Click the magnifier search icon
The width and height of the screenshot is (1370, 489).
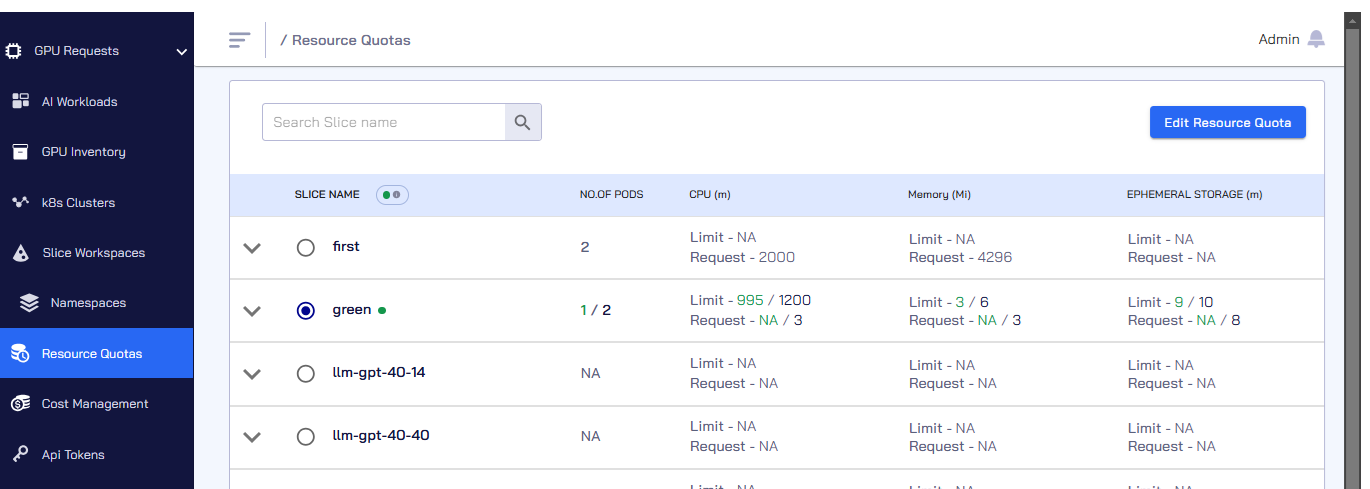click(523, 122)
